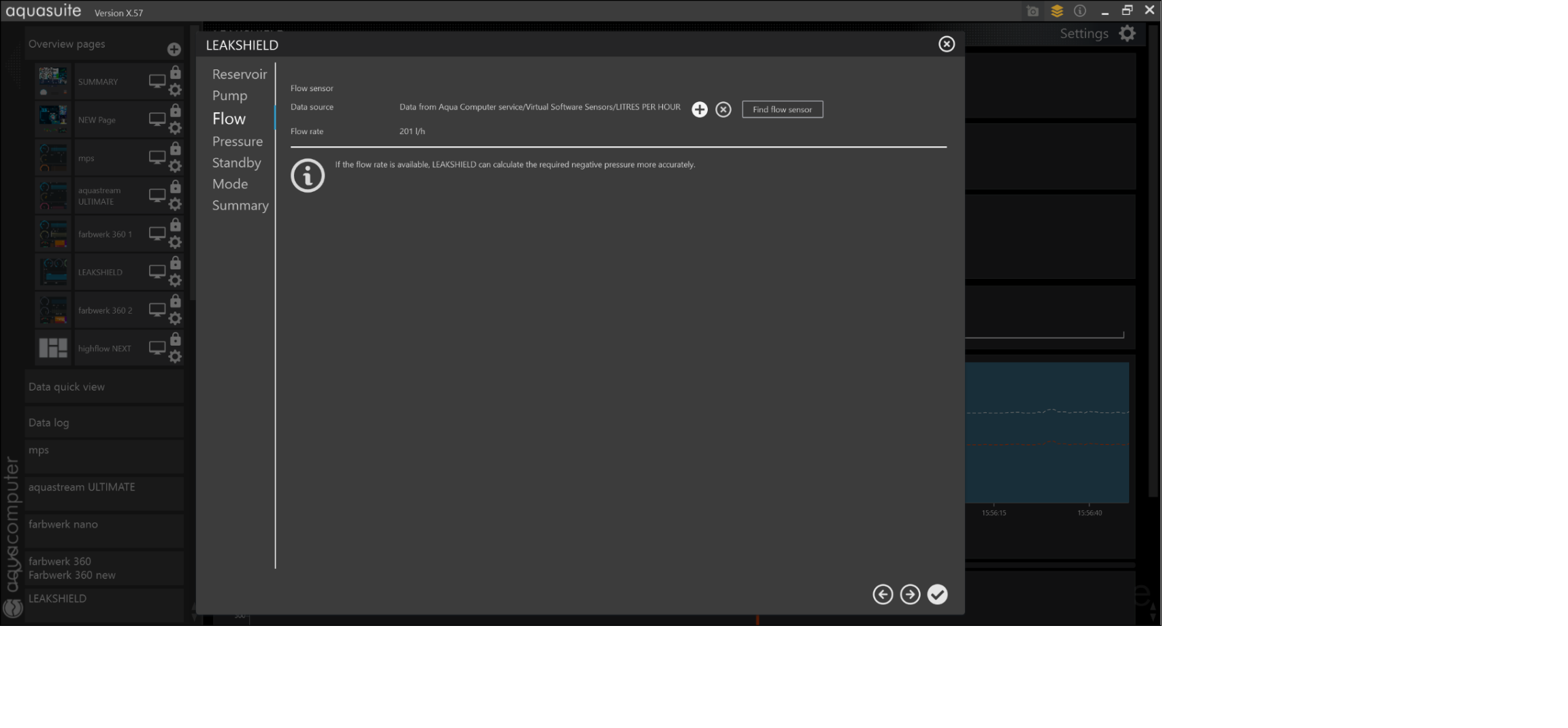
Task: Click the yellow layers icon in the title bar
Action: [1057, 11]
